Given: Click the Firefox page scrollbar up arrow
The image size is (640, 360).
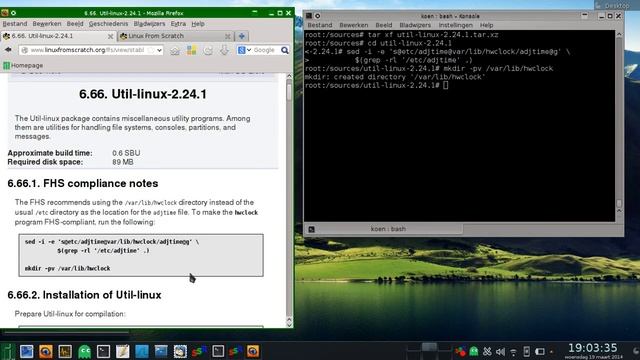Looking at the screenshot, I should coord(289,76).
